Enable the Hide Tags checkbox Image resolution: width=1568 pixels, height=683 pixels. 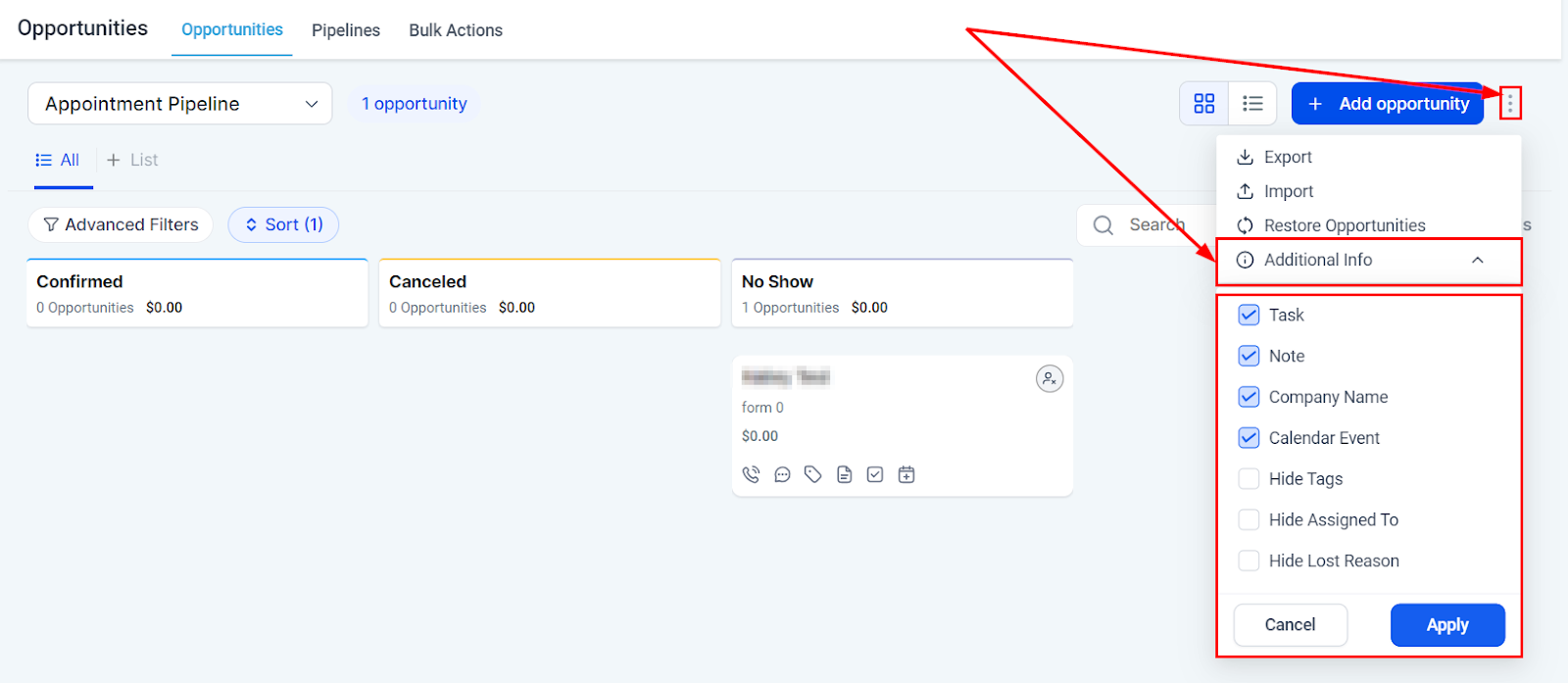1249,478
